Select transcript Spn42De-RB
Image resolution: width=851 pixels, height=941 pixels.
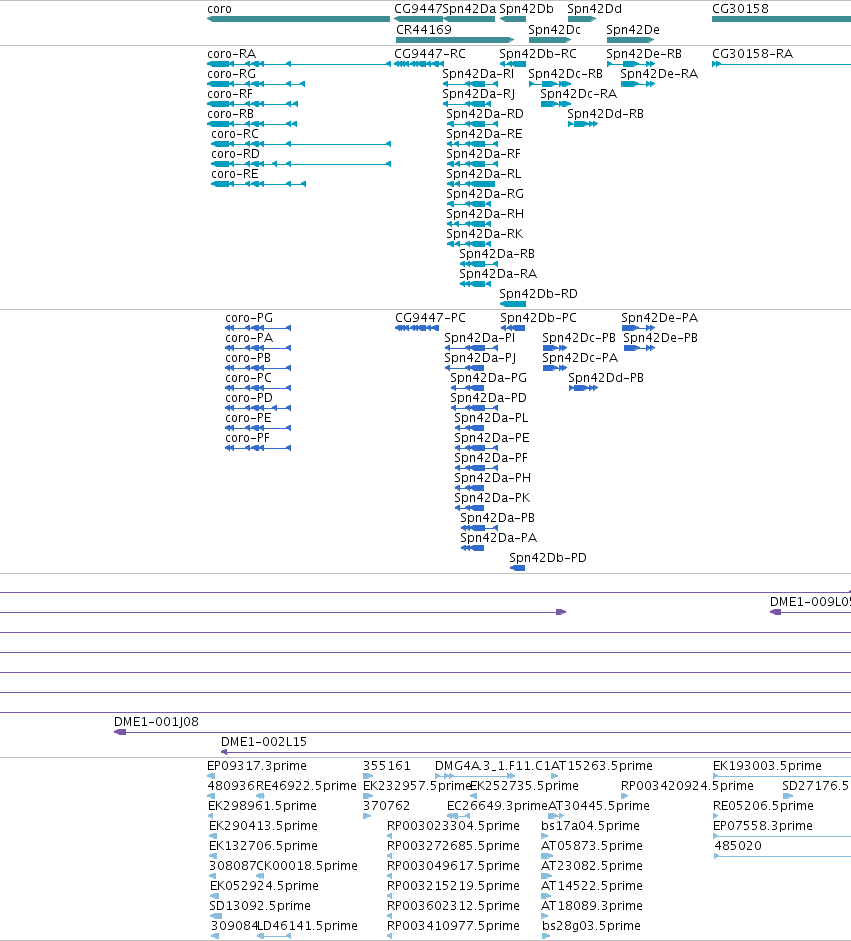point(644,54)
